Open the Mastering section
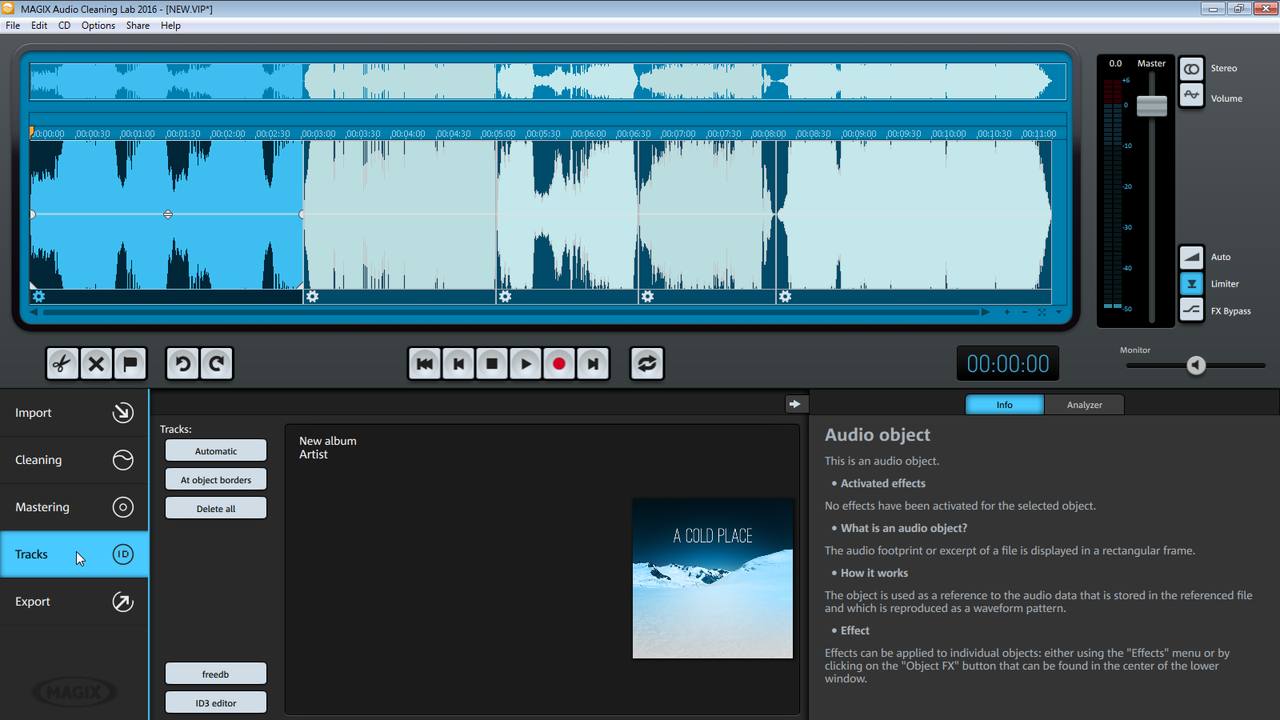The width and height of the screenshot is (1280, 720). point(74,507)
